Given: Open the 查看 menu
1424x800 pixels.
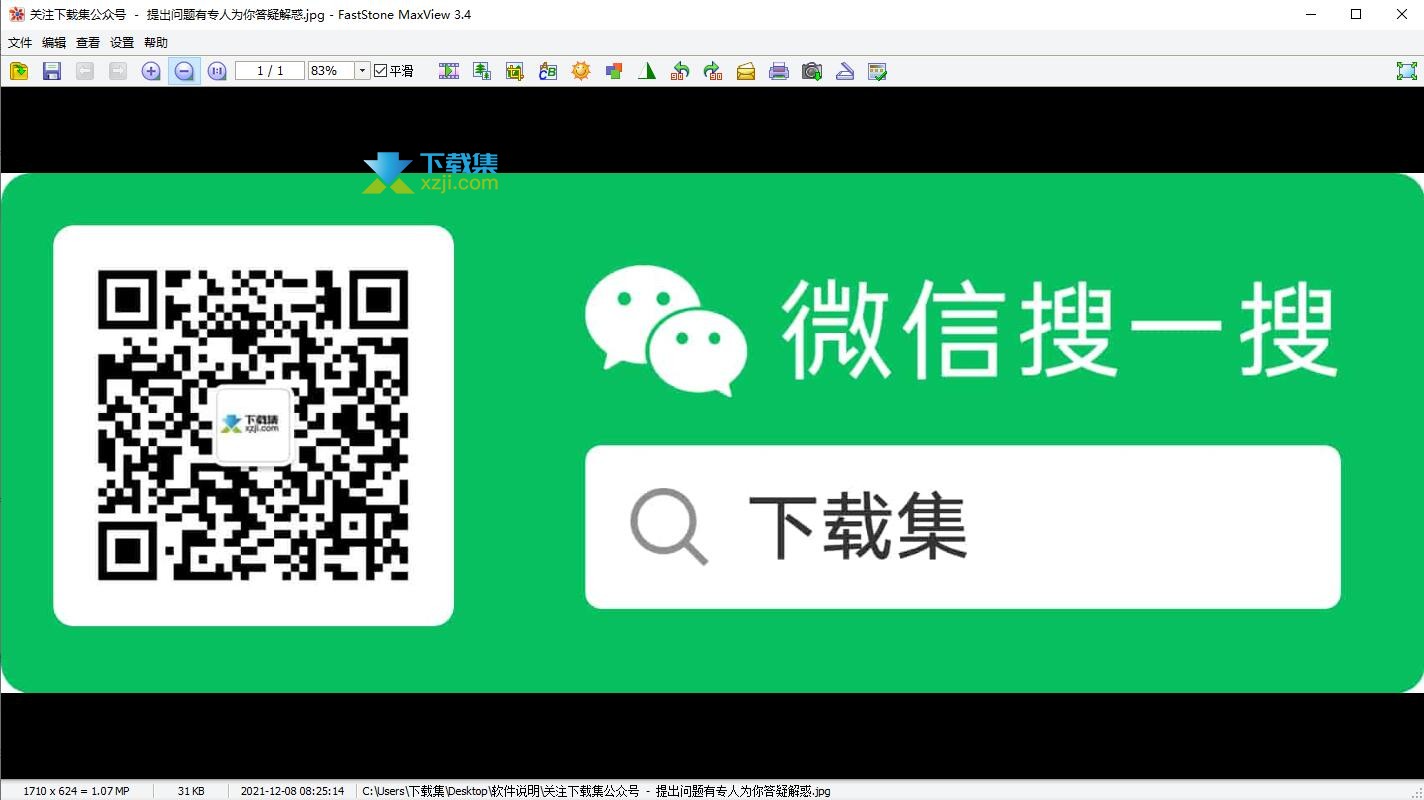Looking at the screenshot, I should 88,43.
